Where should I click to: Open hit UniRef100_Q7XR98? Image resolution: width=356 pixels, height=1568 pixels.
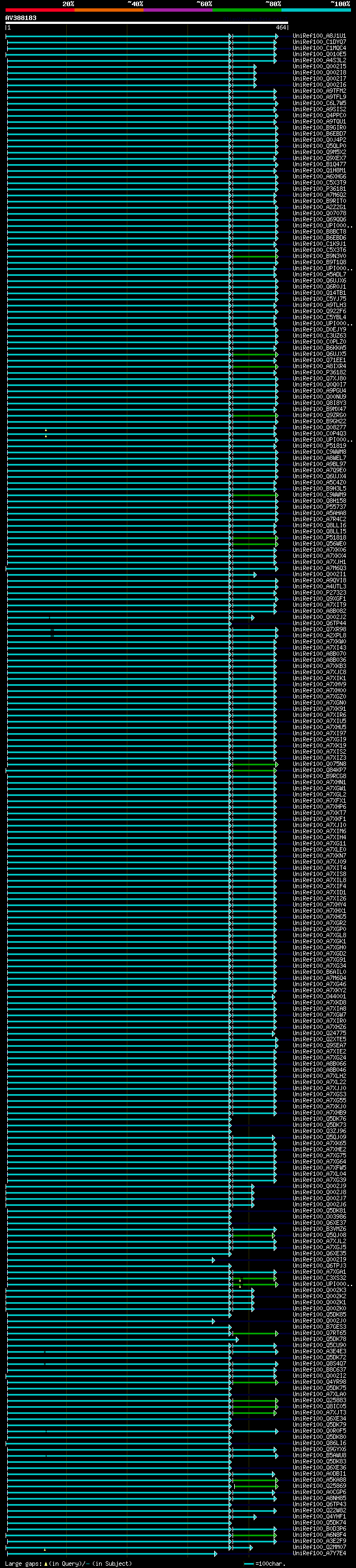tap(319, 630)
